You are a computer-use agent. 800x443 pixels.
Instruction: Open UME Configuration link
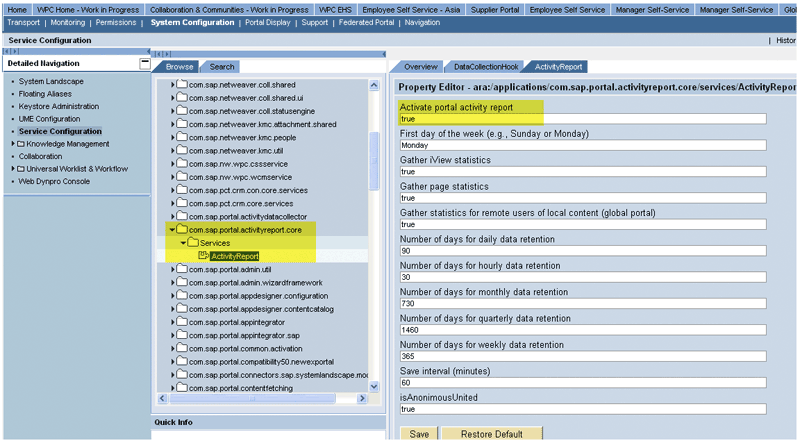click(x=49, y=119)
